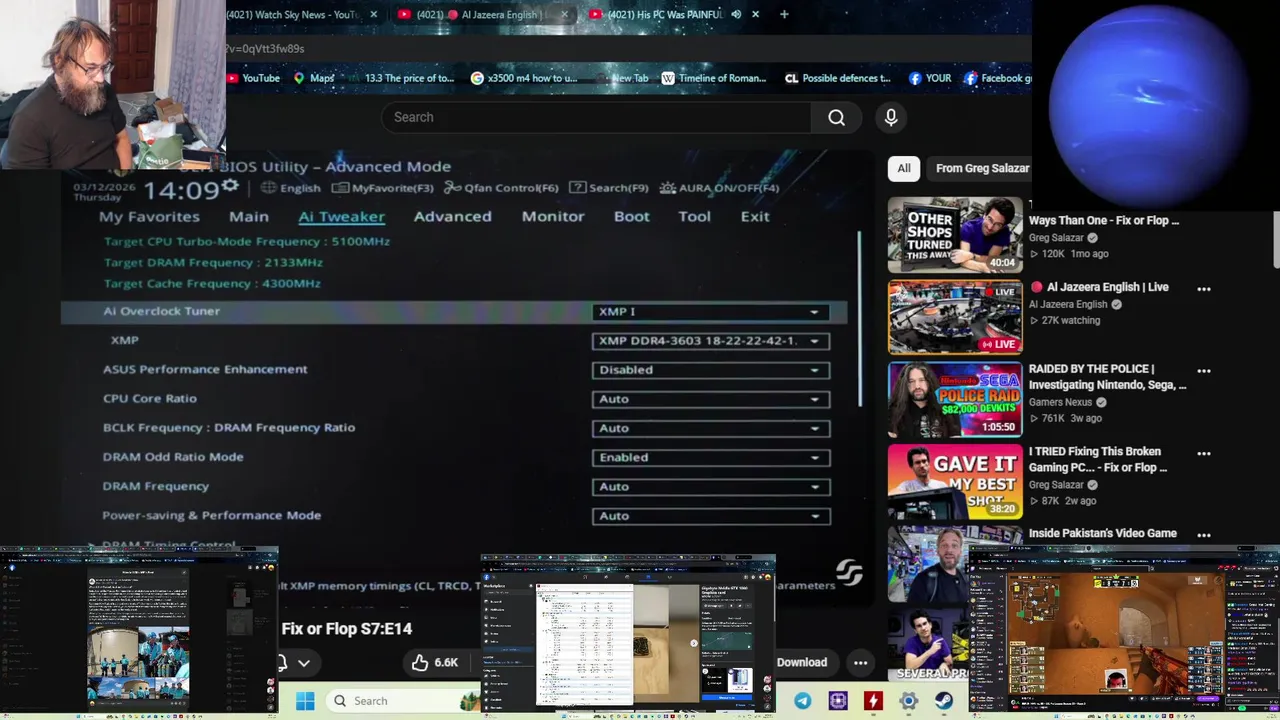Open the gear icon app in taskbar
This screenshot has height=720, width=1280.
point(908,701)
